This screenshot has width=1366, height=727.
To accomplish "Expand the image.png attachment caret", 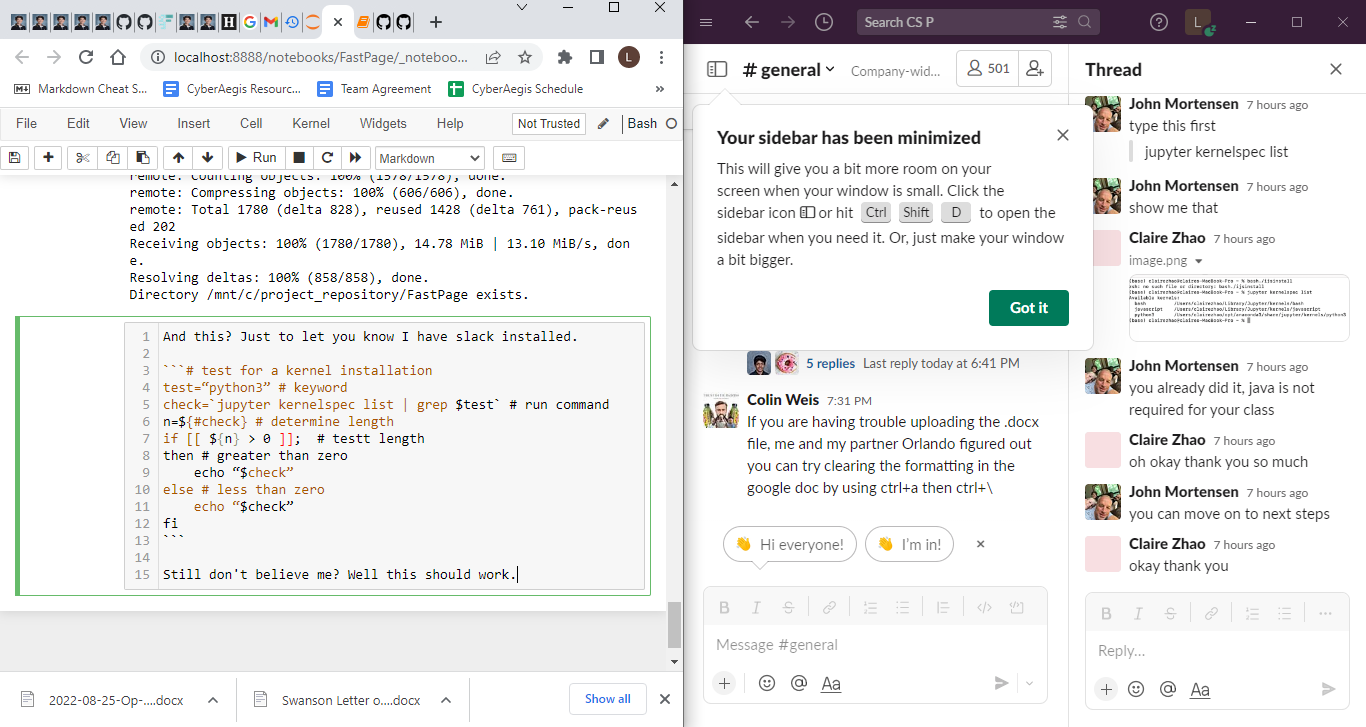I will click(x=1198, y=261).
